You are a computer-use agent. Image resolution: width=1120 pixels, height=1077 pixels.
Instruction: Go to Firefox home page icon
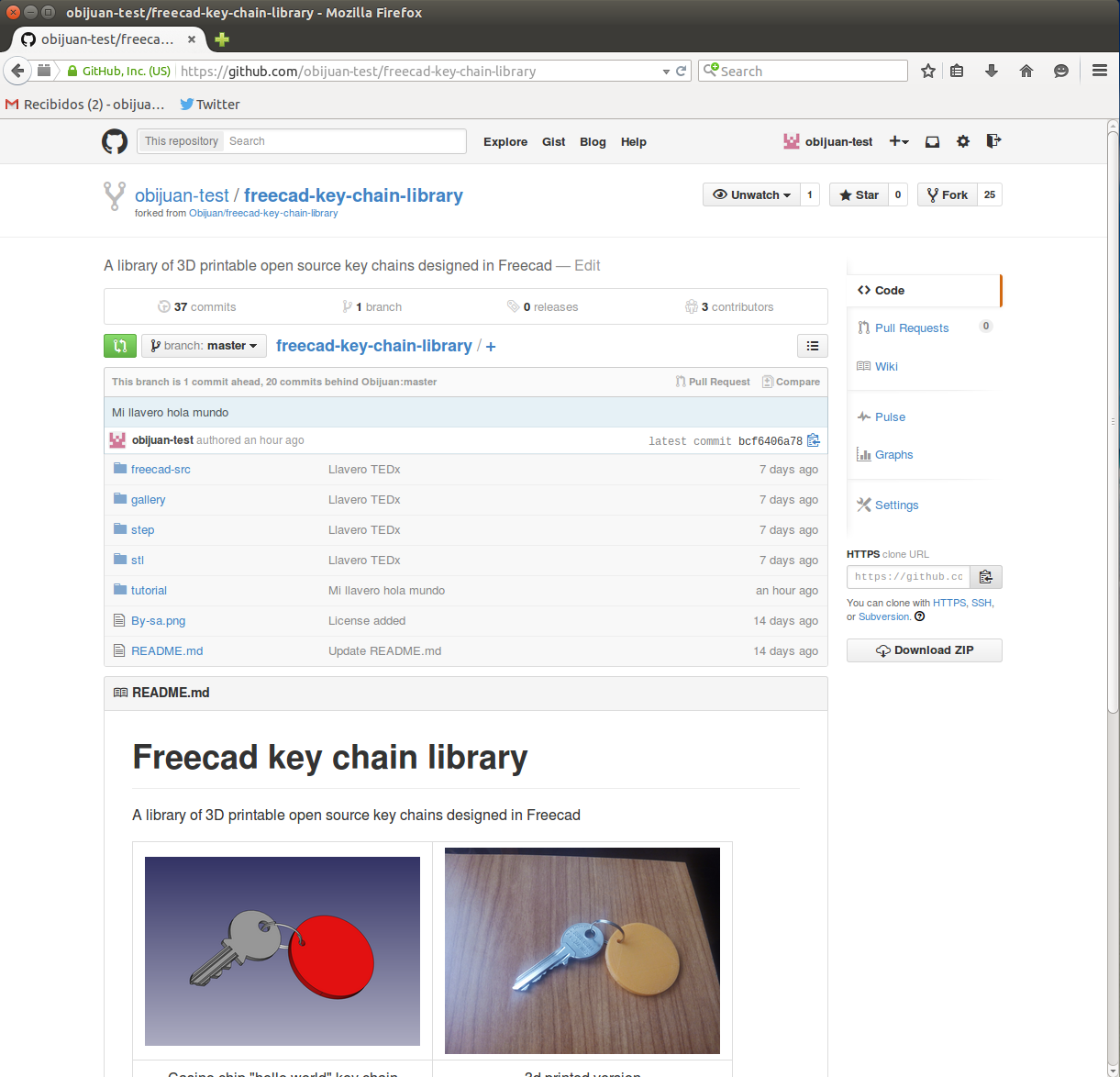(x=1026, y=71)
